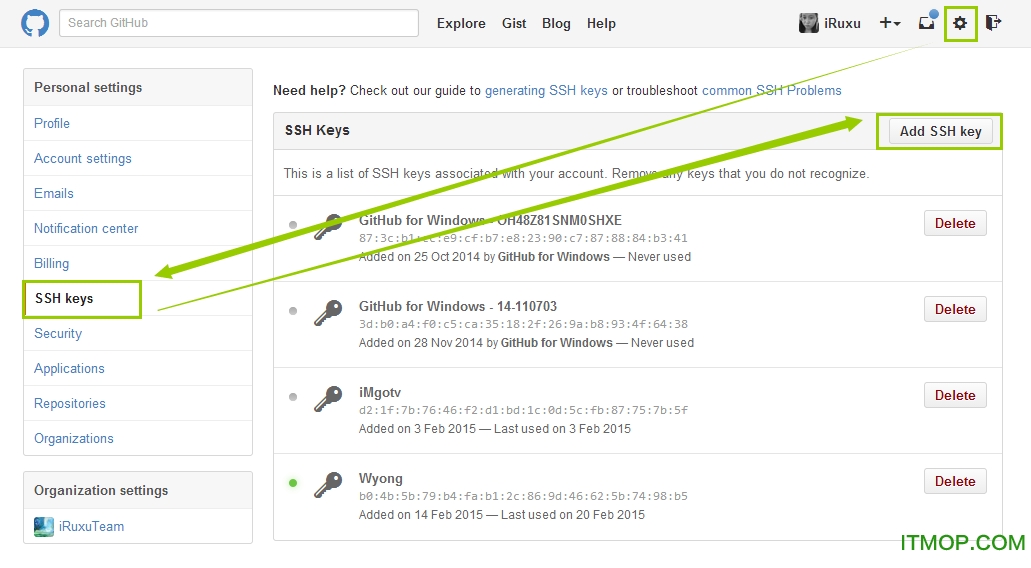The width and height of the screenshot is (1031, 568).
Task: Open the generating SSH keys guide link
Action: click(546, 90)
